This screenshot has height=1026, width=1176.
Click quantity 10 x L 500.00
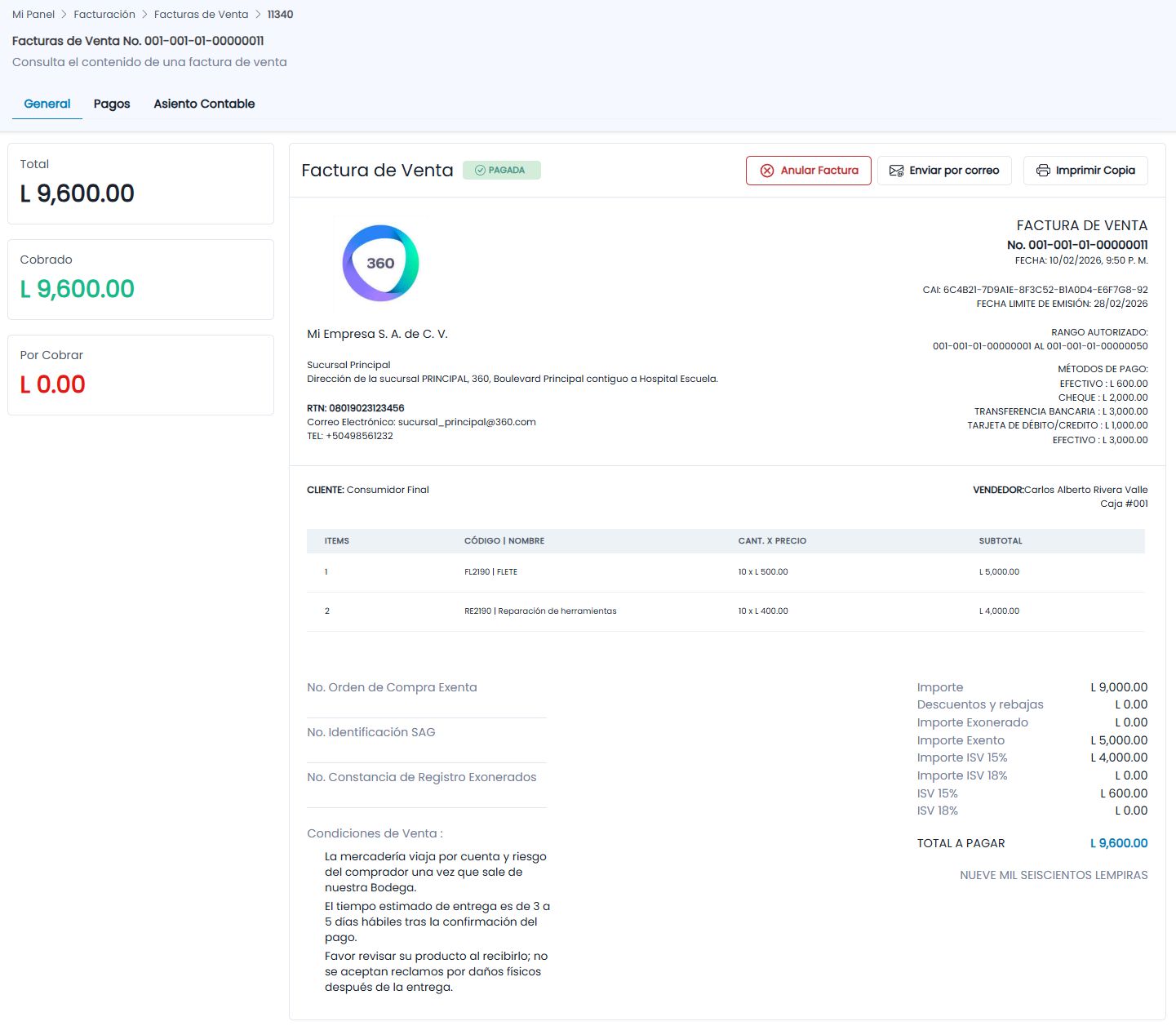763,572
